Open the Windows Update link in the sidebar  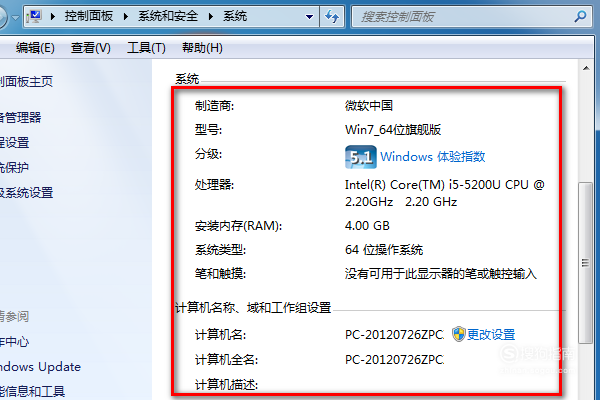tap(41, 367)
